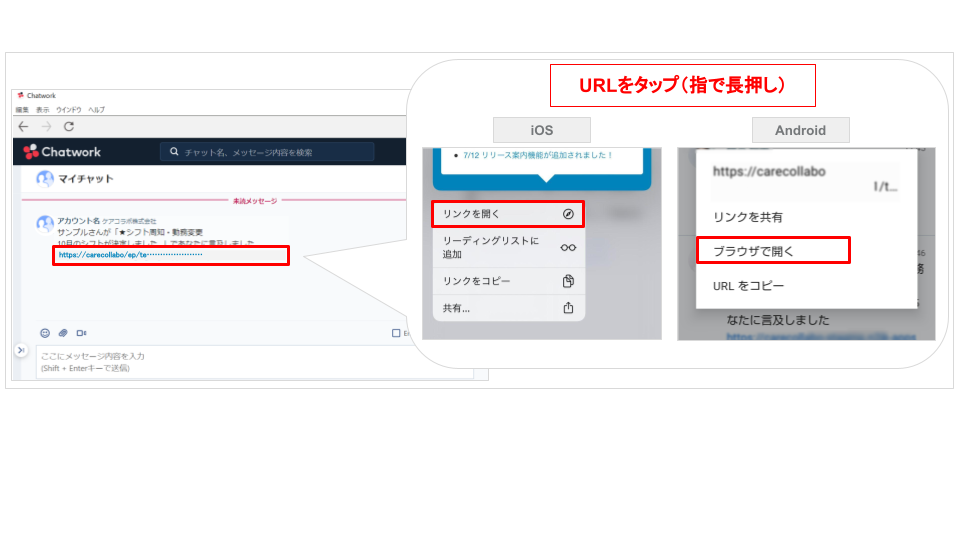The width and height of the screenshot is (960, 540).
Task: Click the Chatwork window title icon
Action: [x=21, y=96]
